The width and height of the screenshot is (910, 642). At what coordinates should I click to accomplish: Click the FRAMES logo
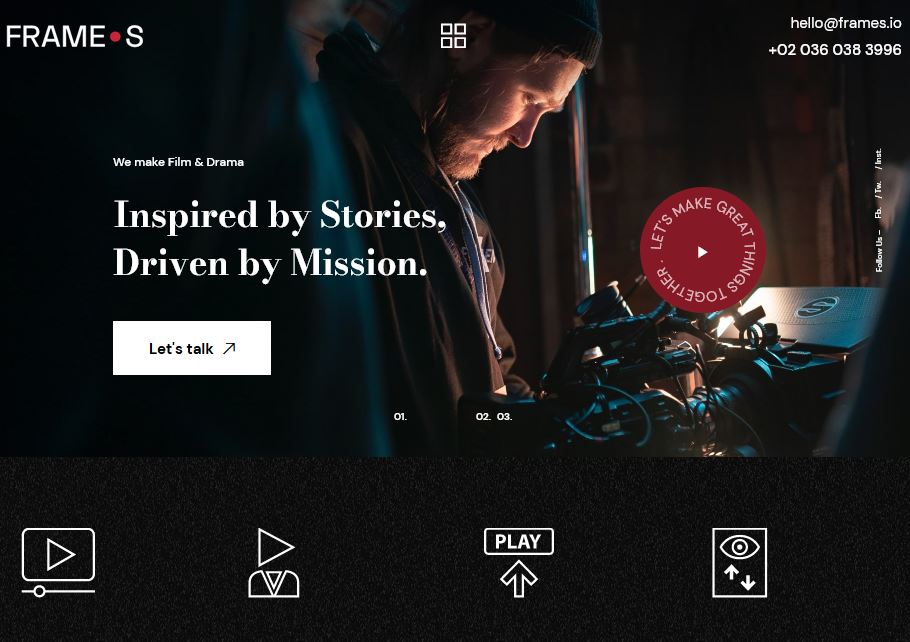point(75,37)
